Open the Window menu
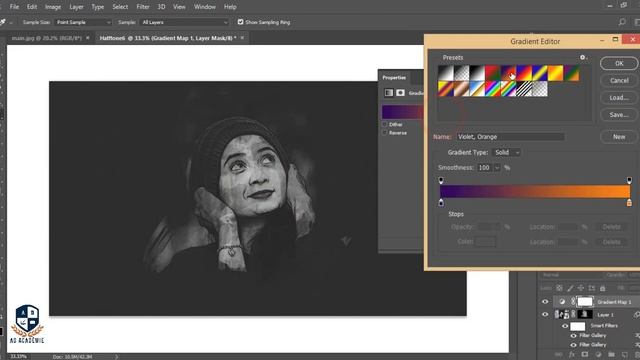640x360 pixels. tap(204, 7)
